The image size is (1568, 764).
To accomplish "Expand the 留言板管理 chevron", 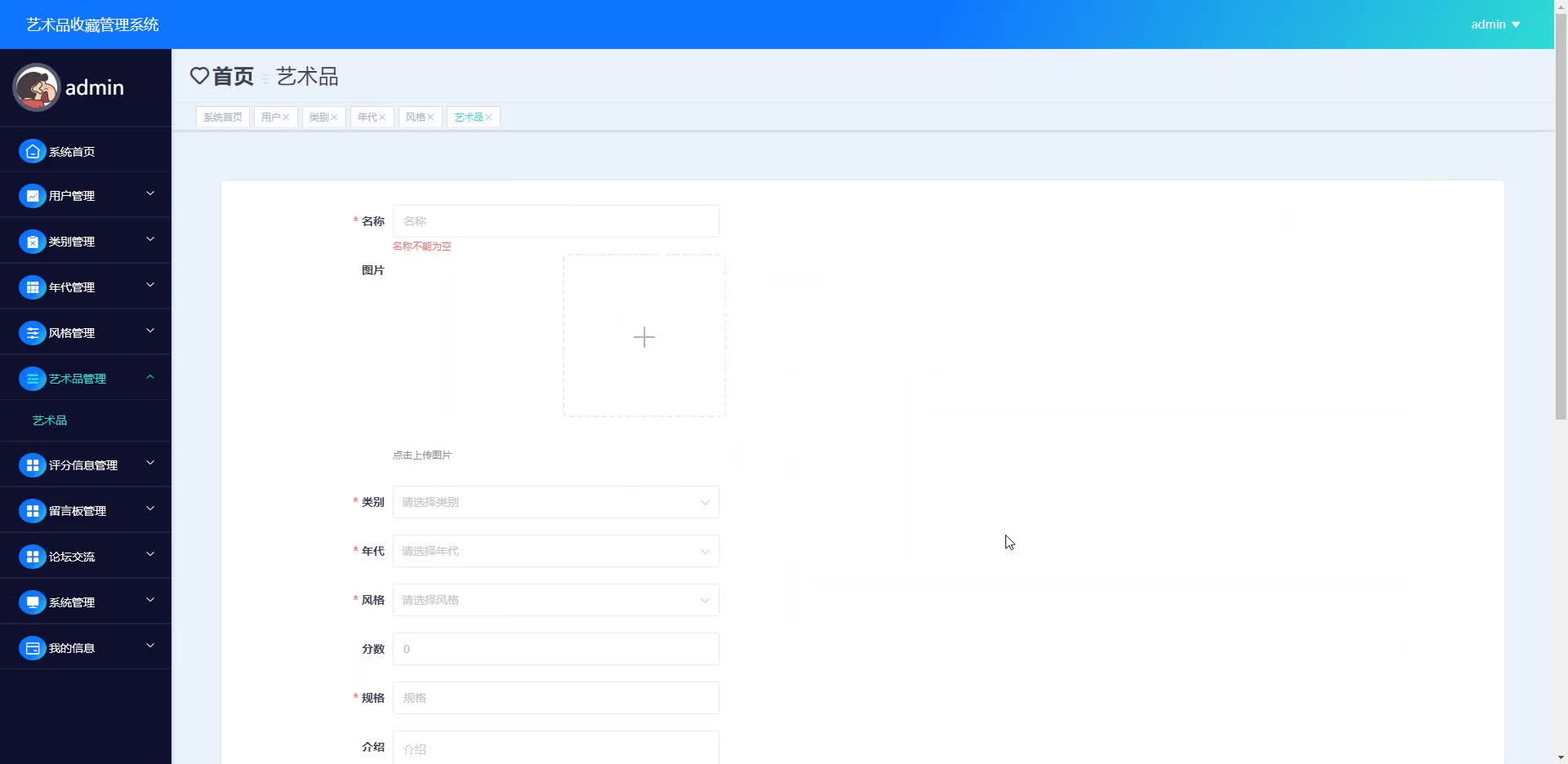I will 150,509.
